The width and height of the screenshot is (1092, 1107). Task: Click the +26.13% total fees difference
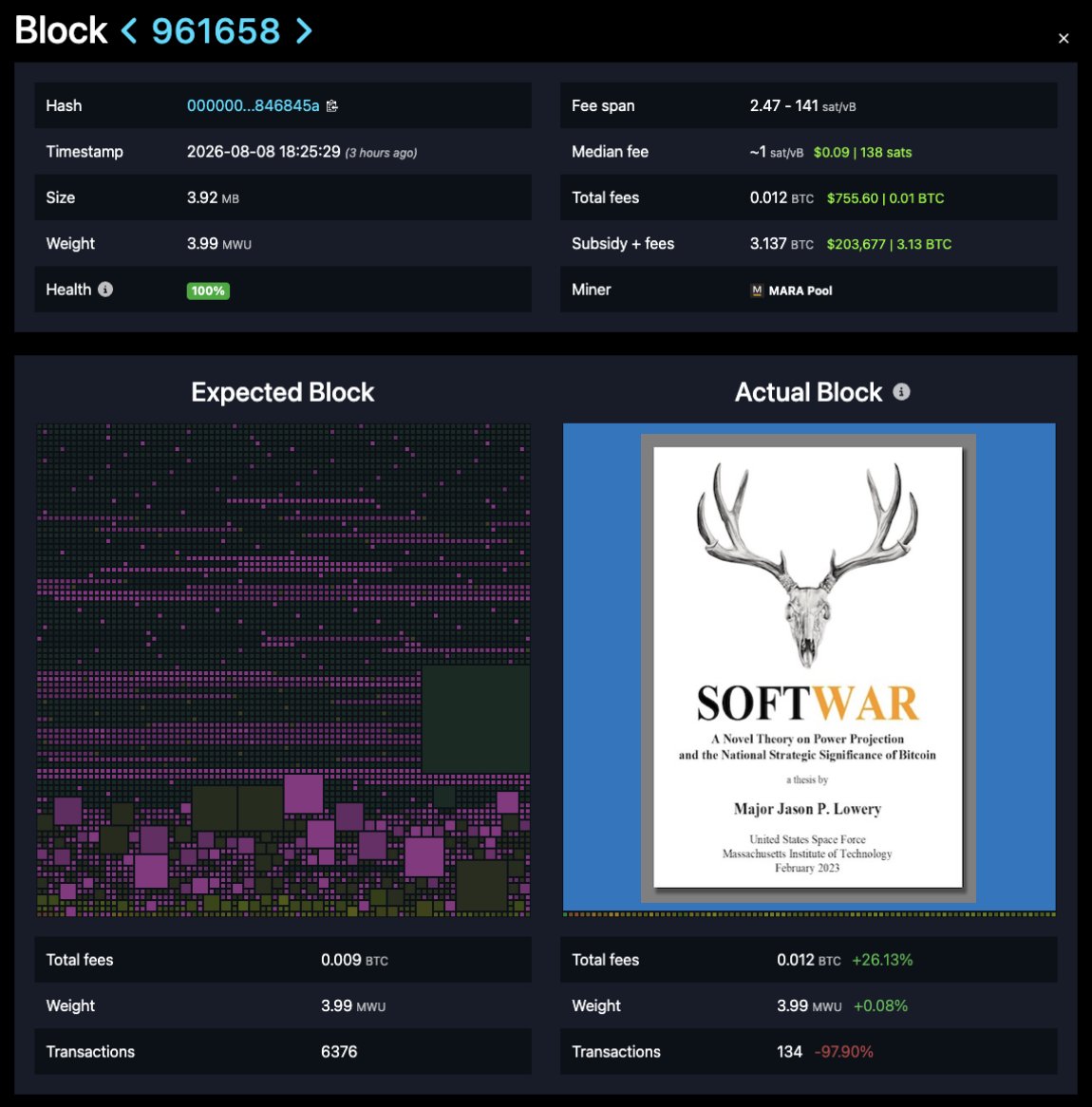(882, 960)
